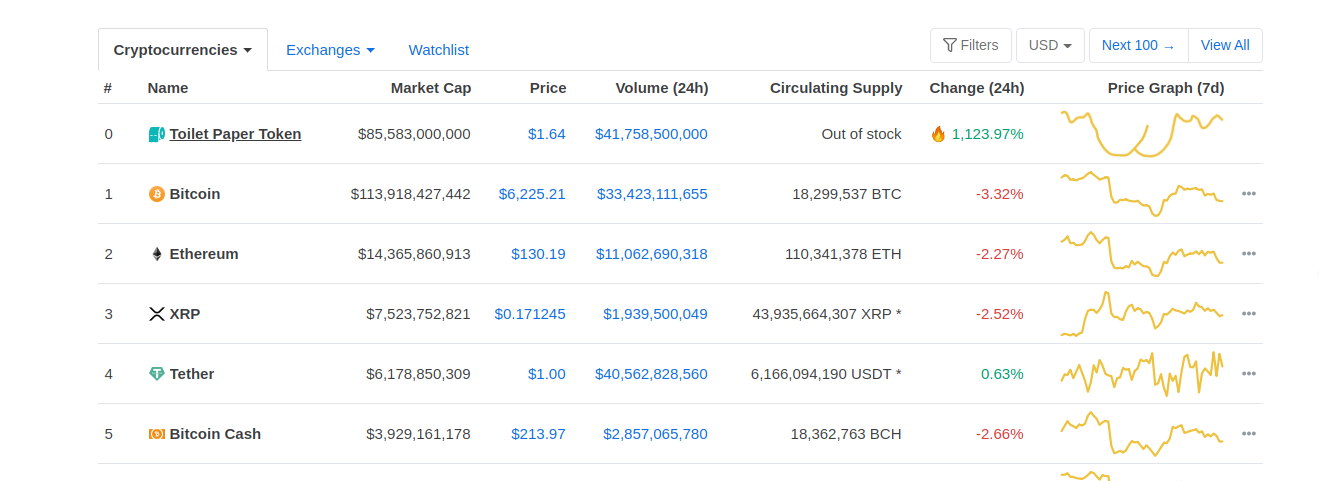Click the Bitcoin Cash logo icon
This screenshot has width=1319, height=481.
[x=157, y=434]
